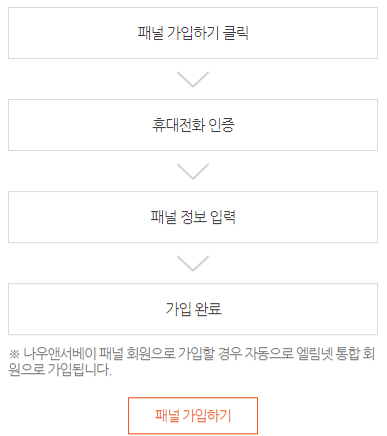Click the ※ reference mark symbol

point(14,354)
